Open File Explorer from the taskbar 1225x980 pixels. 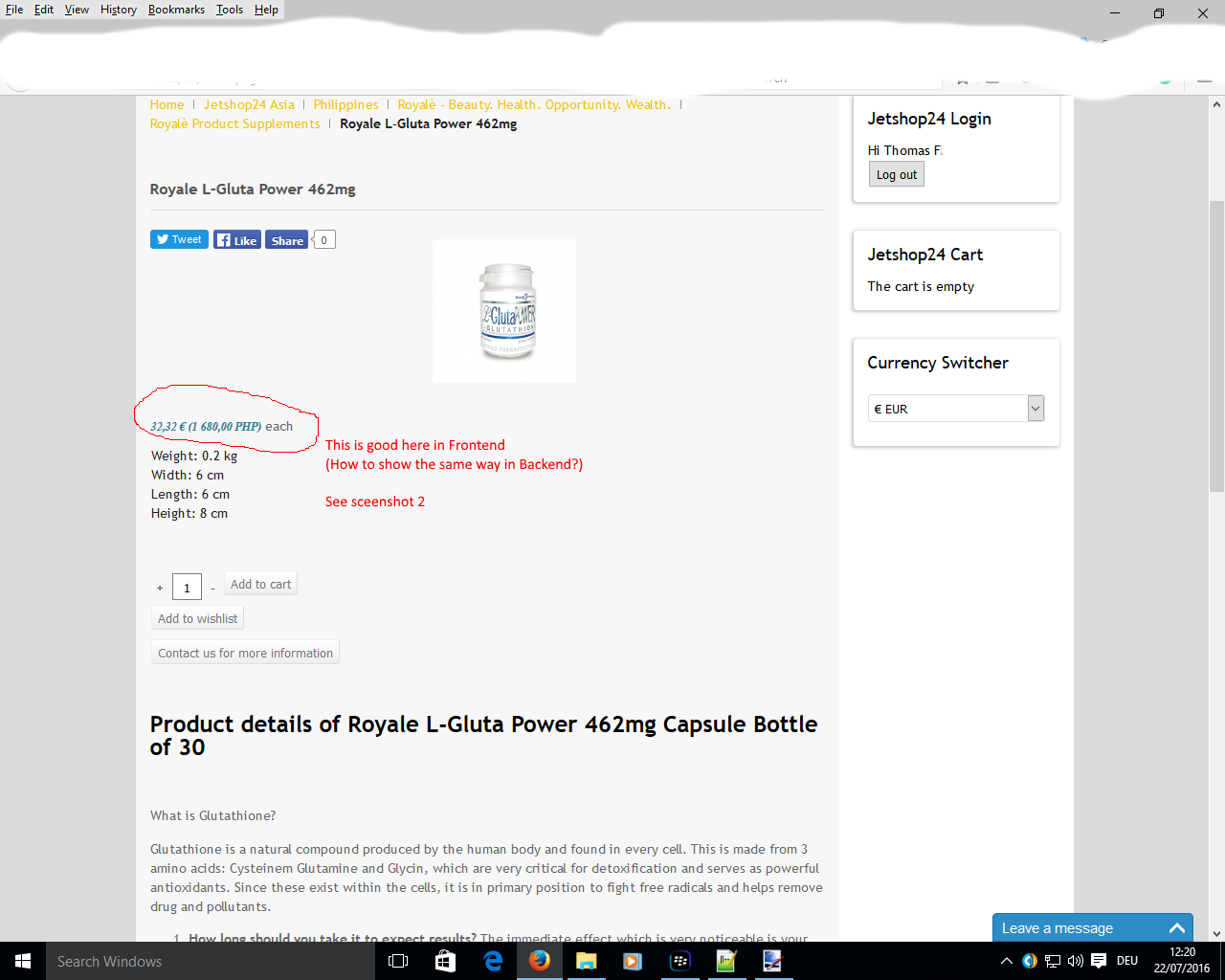pyautogui.click(x=586, y=961)
